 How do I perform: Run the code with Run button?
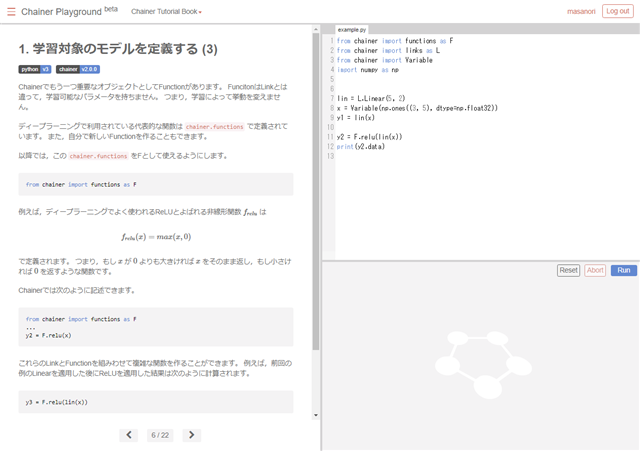623,270
